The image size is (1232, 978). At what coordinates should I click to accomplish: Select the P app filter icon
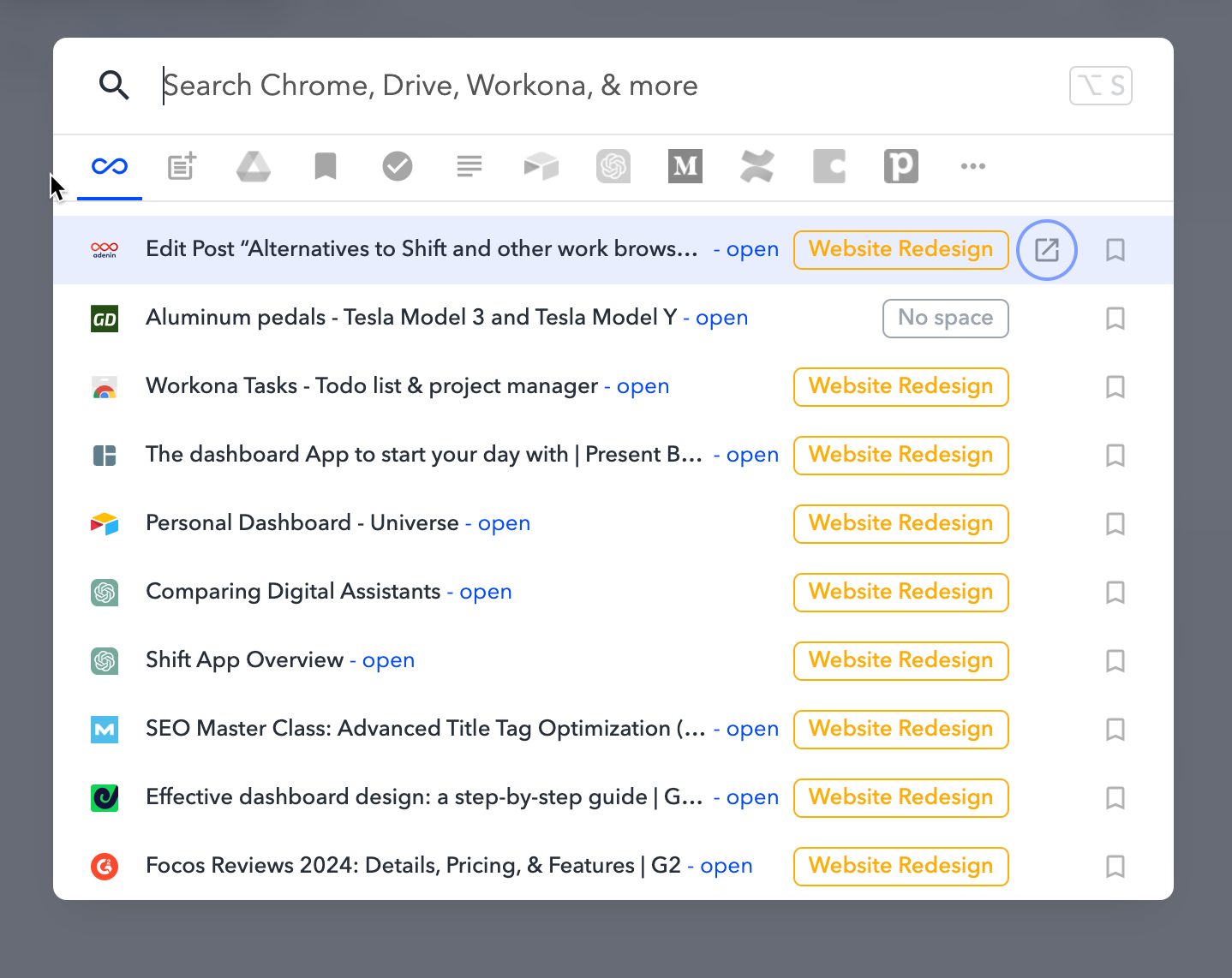coord(901,166)
